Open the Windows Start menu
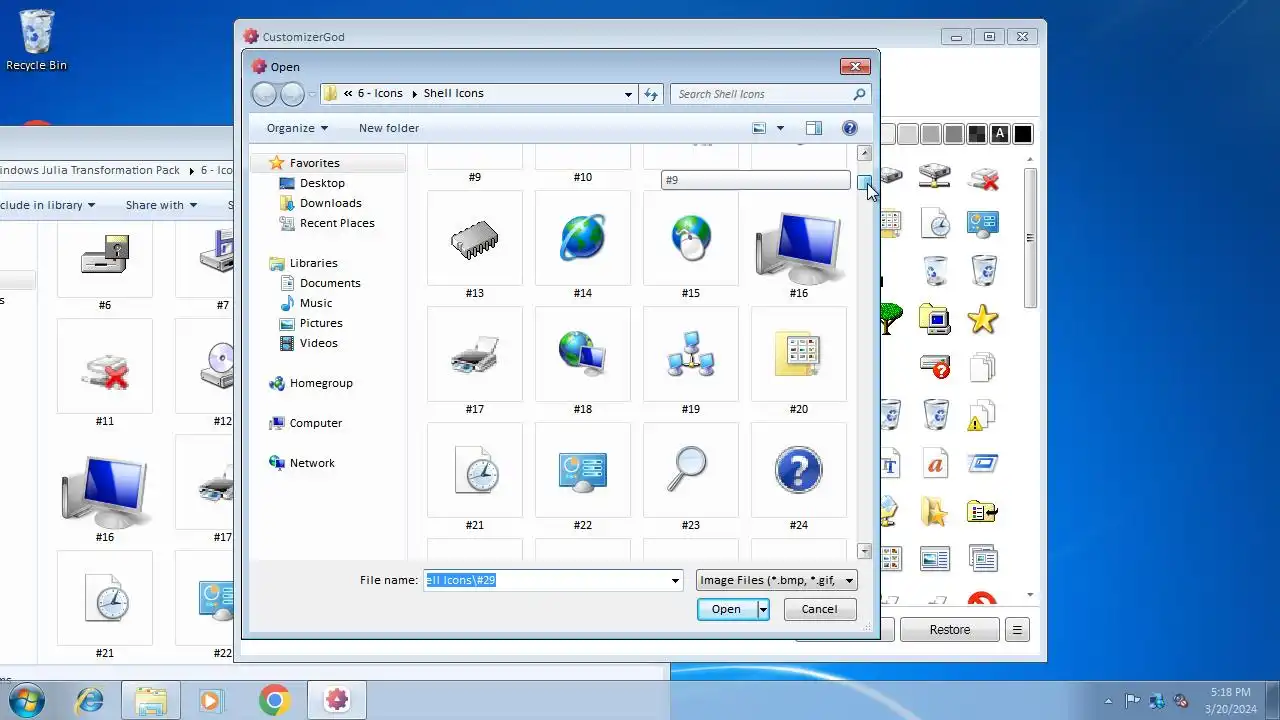The image size is (1280, 720). point(25,700)
